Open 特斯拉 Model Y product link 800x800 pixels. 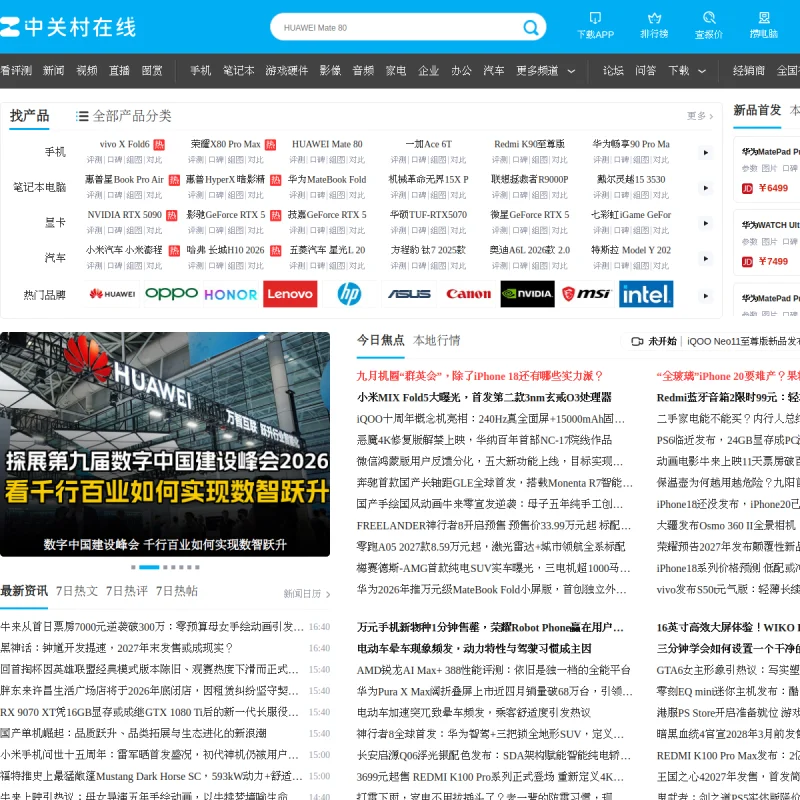tap(631, 250)
